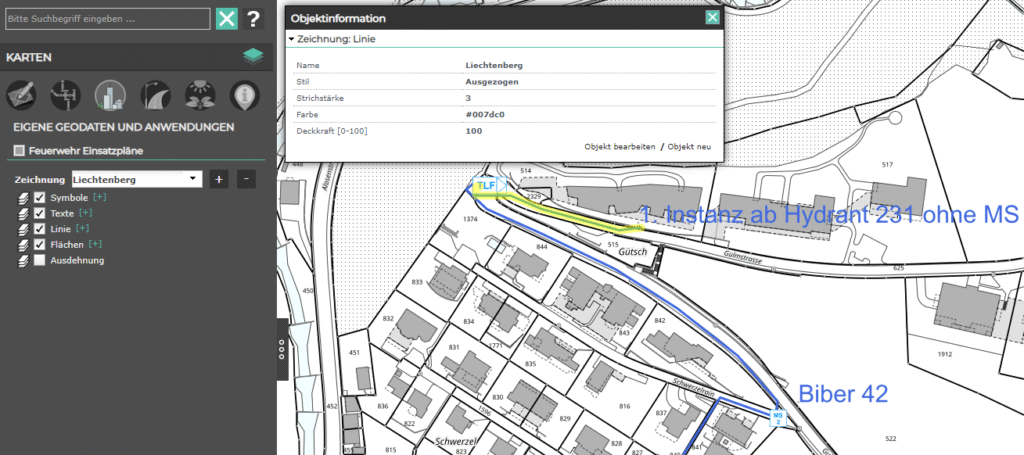The height and width of the screenshot is (455, 1024).
Task: Open the map layers stack icon
Action: point(252,57)
